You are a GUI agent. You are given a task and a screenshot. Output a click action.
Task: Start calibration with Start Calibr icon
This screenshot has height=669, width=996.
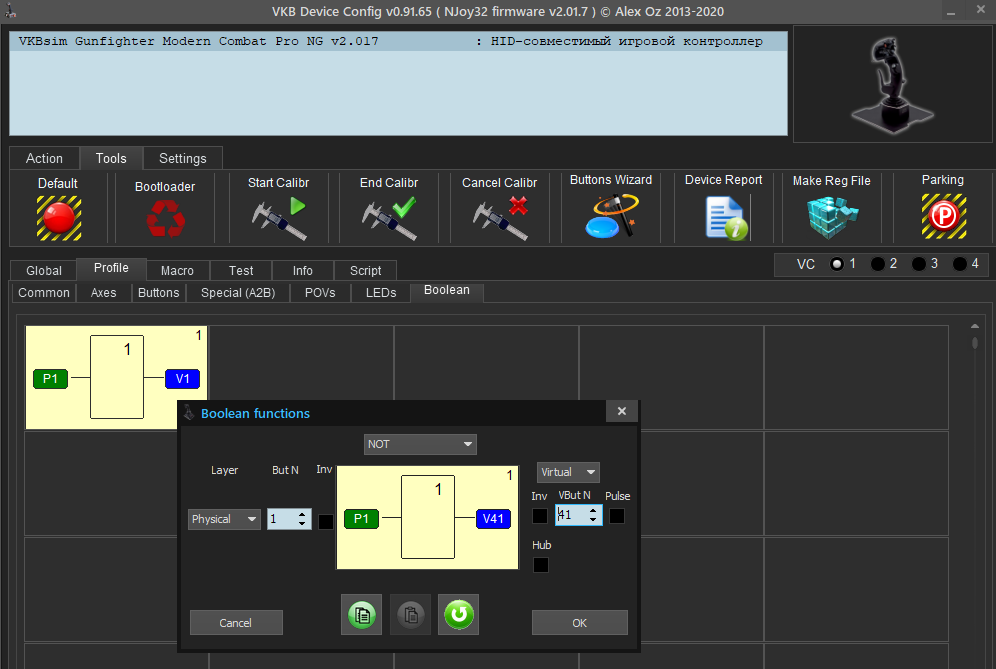[279, 218]
